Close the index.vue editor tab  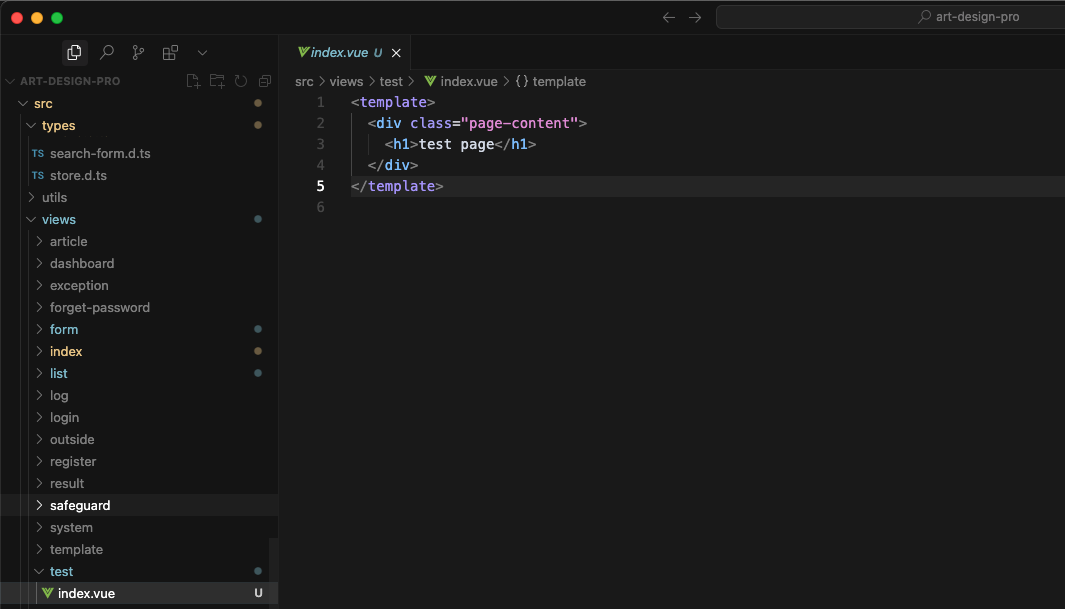[x=396, y=53]
